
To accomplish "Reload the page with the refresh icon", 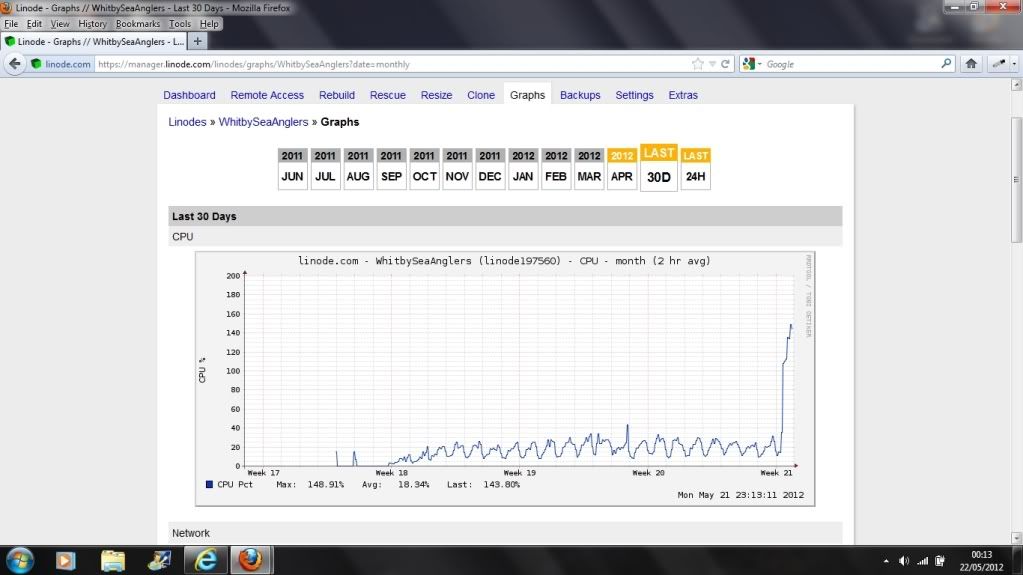I will click(x=725, y=64).
